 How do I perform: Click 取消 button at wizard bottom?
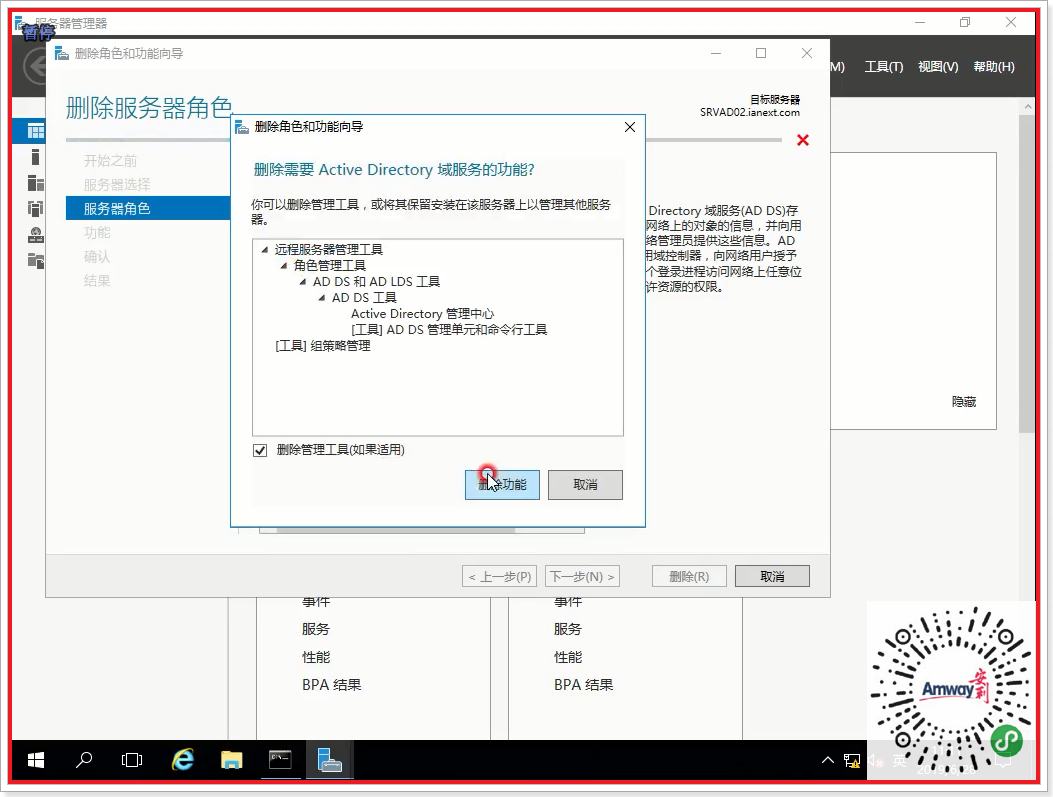click(x=772, y=576)
